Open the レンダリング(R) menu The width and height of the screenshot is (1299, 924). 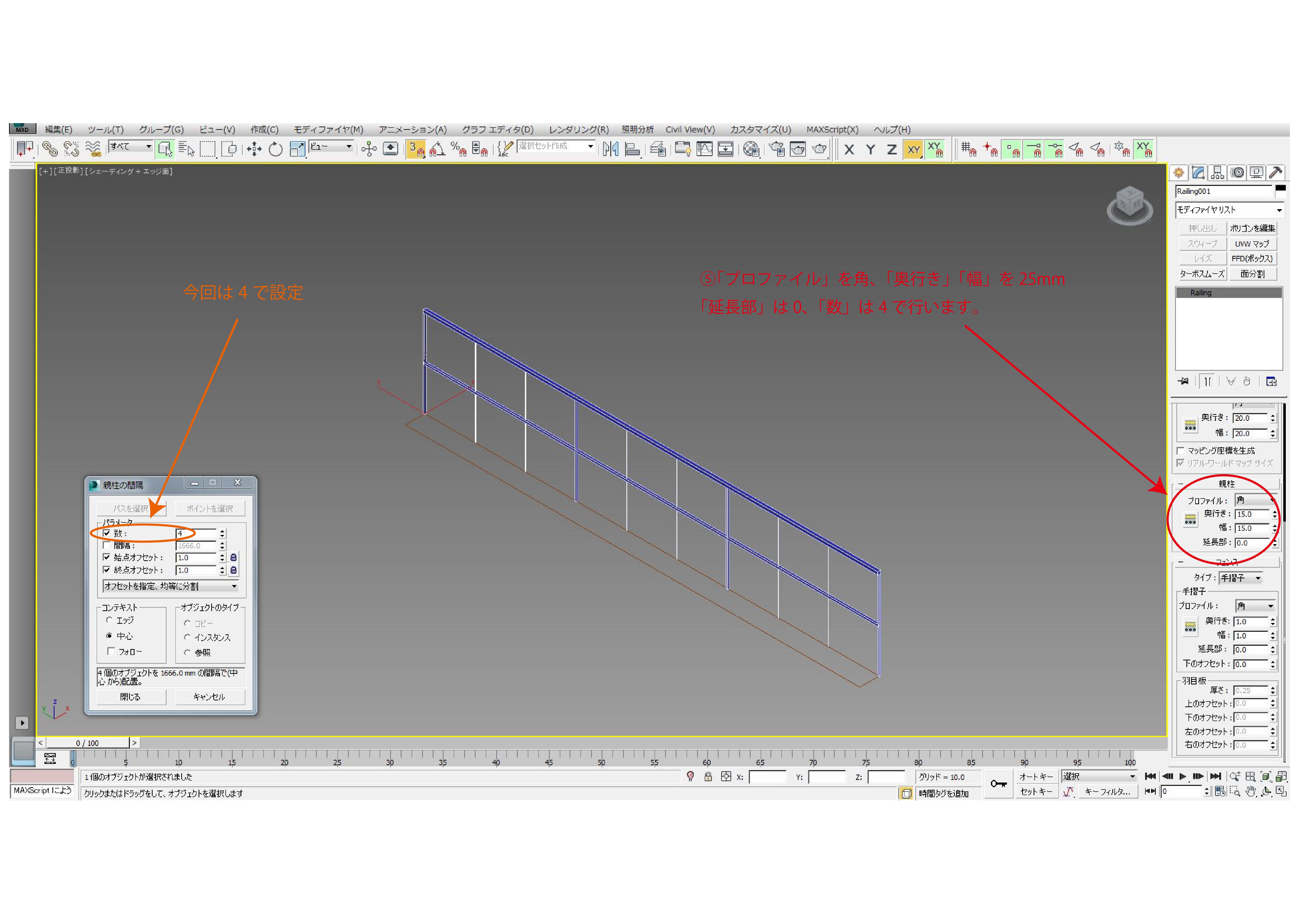578,129
